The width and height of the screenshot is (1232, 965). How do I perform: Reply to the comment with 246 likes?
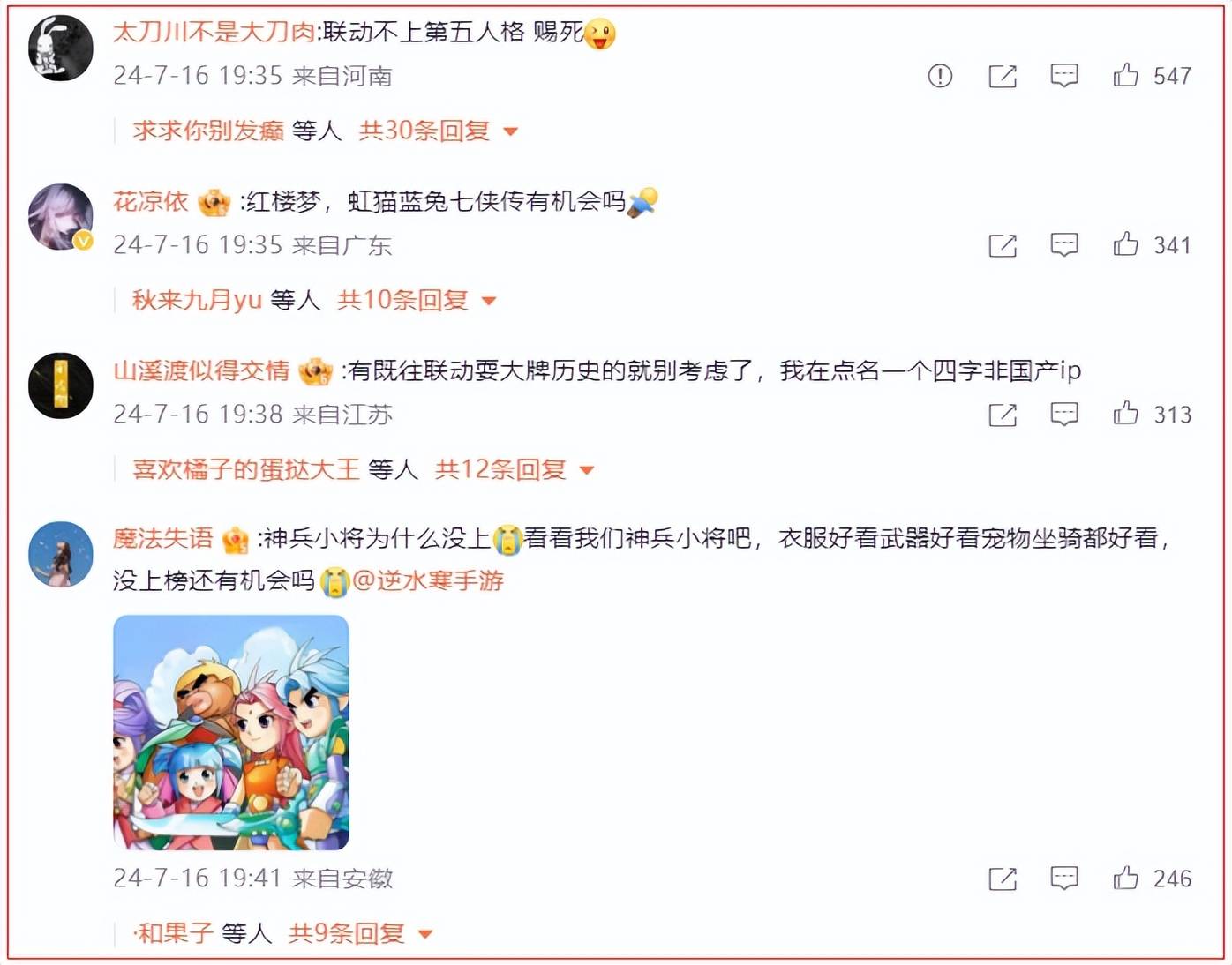tap(1064, 879)
